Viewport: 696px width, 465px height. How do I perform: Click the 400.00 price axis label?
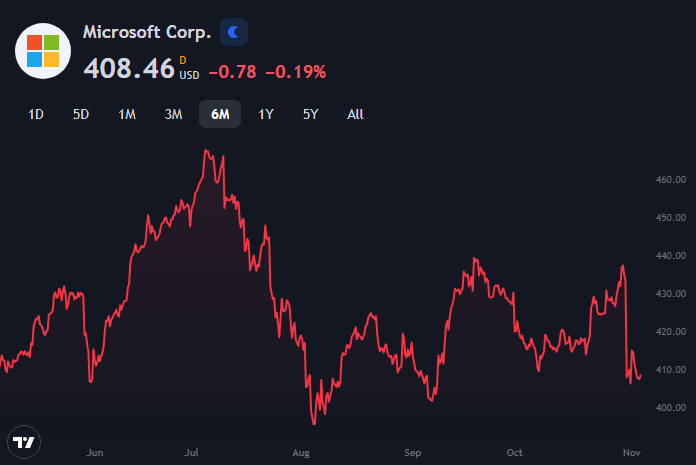click(671, 408)
